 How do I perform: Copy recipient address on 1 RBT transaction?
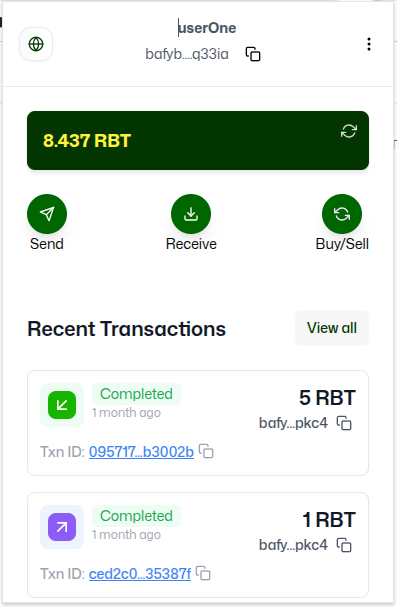point(344,545)
